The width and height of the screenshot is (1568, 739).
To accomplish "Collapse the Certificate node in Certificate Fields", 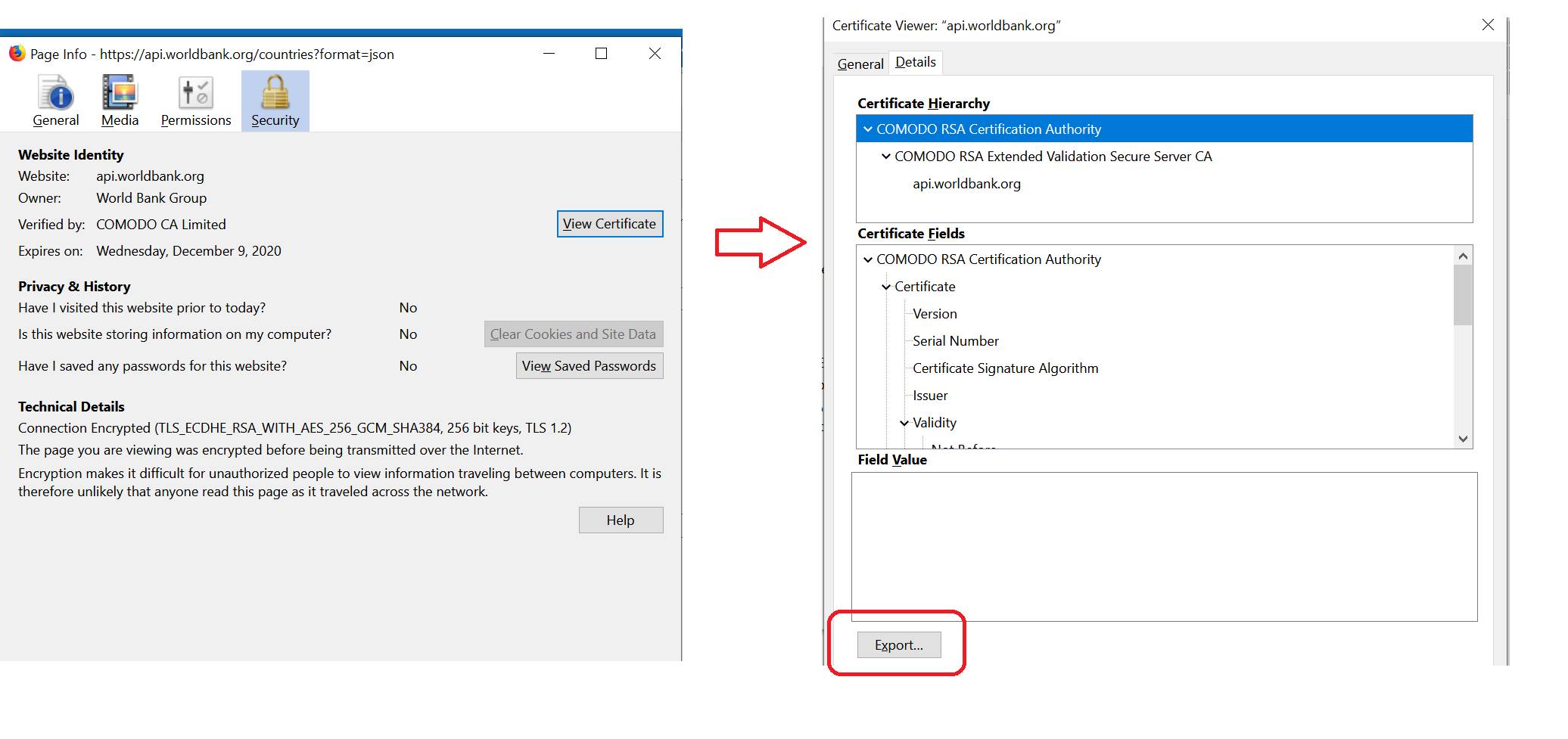I will 886,287.
